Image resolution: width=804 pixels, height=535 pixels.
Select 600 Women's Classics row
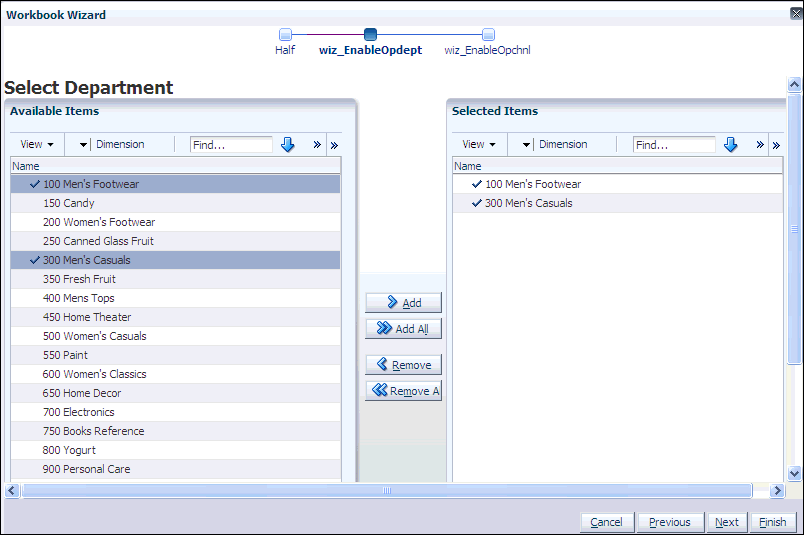pos(175,374)
